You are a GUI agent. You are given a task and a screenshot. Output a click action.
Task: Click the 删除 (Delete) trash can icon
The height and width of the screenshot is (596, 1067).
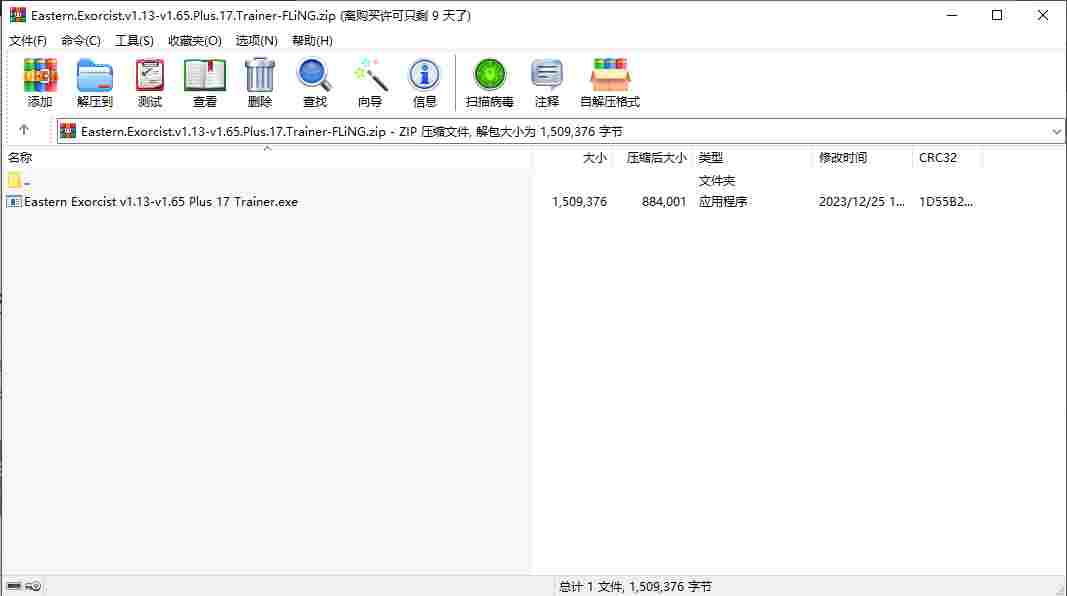pos(260,75)
